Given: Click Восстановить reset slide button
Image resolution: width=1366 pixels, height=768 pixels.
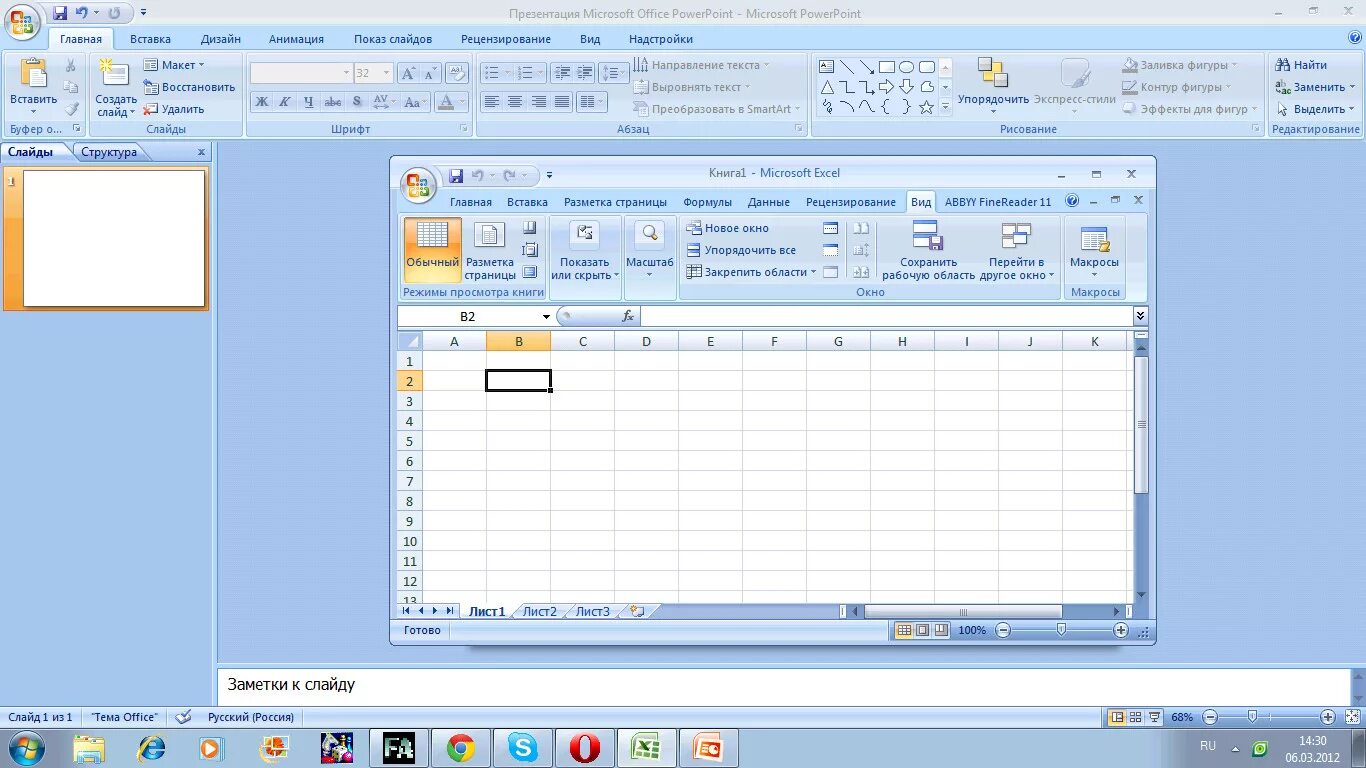Looking at the screenshot, I should point(189,87).
